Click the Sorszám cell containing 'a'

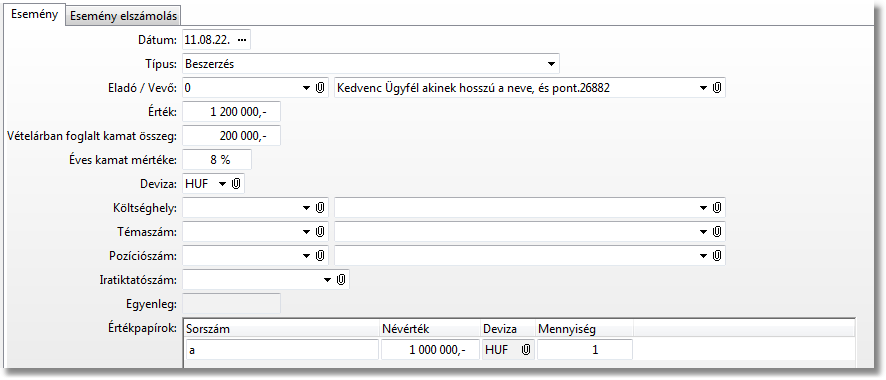pyautogui.click(x=282, y=350)
